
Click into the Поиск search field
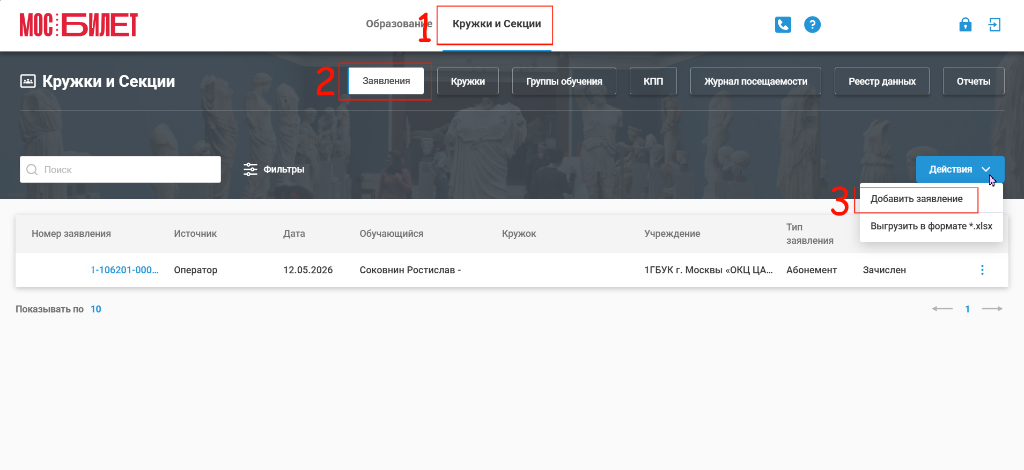point(120,169)
